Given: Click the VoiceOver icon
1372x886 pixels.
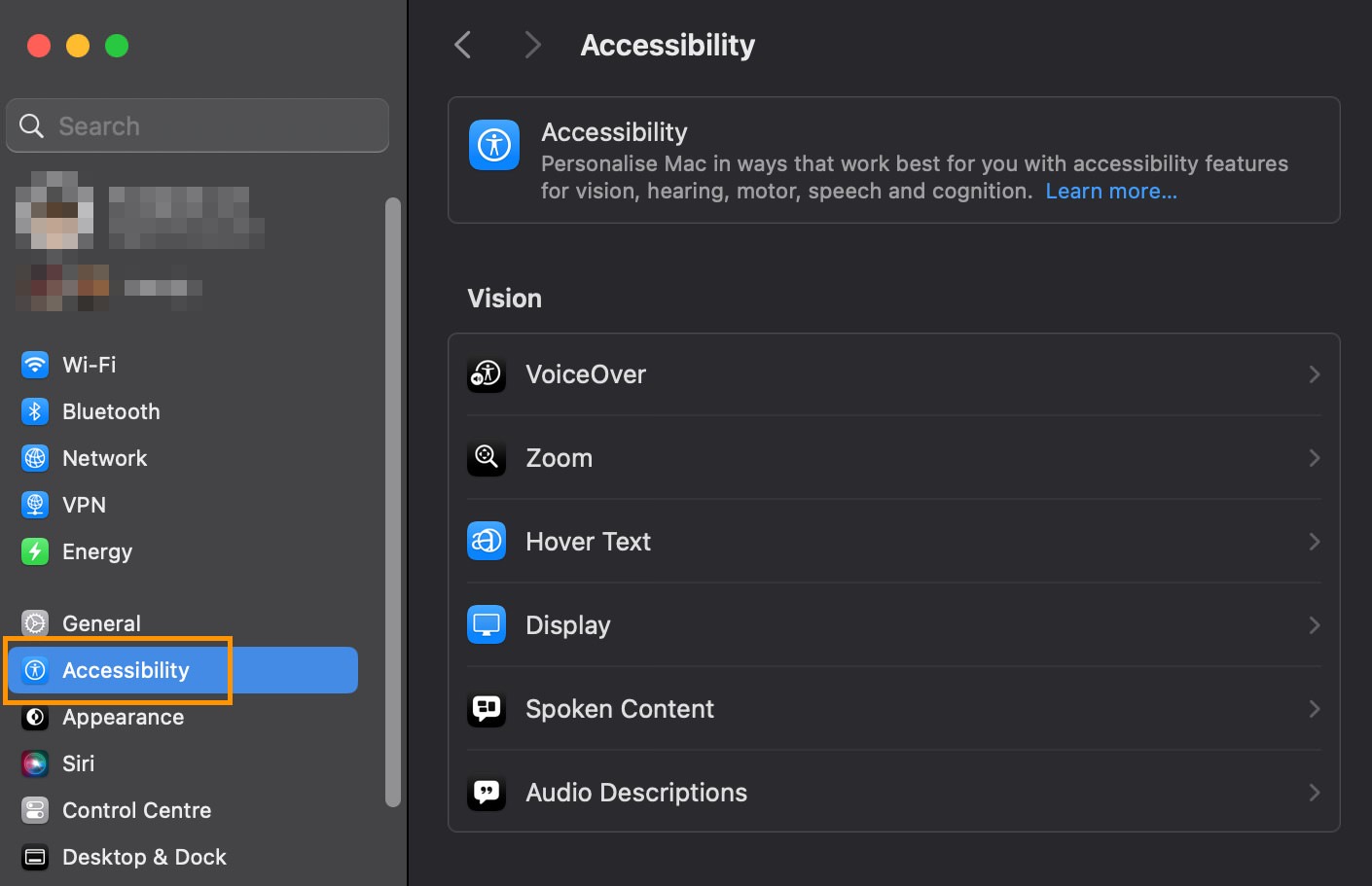Looking at the screenshot, I should pos(487,374).
